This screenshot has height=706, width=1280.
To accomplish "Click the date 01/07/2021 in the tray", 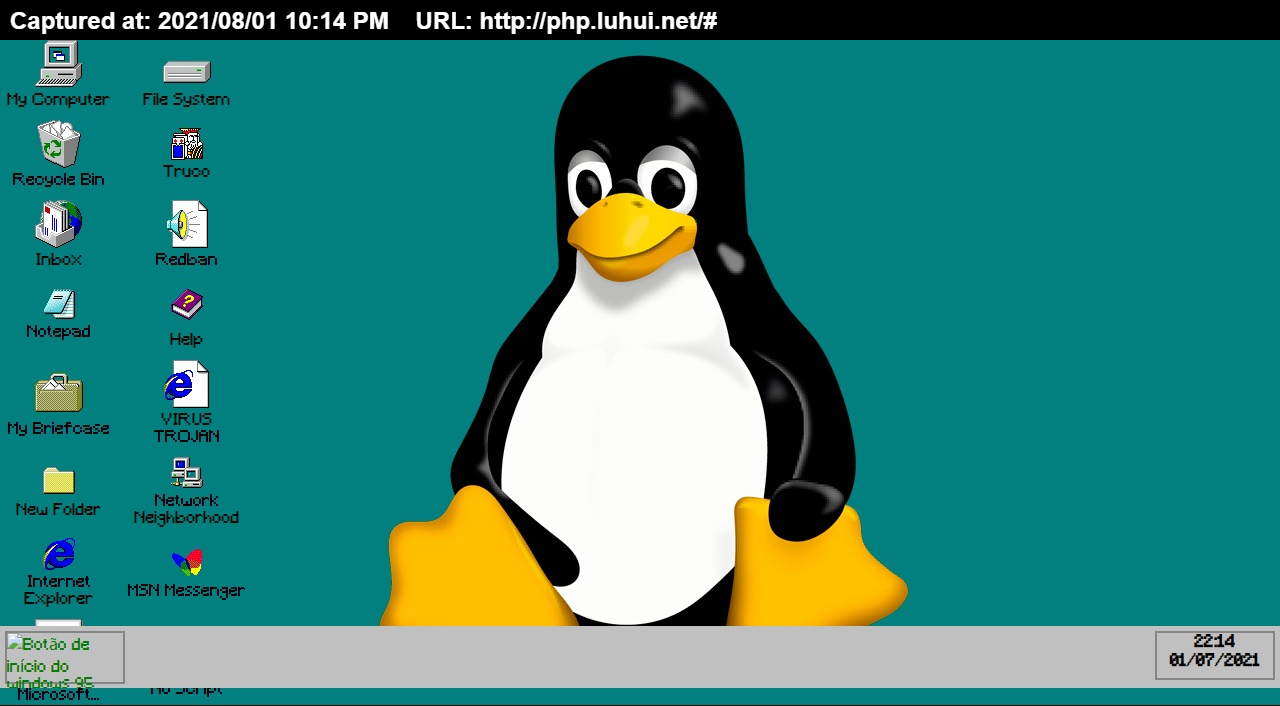I will [1214, 661].
